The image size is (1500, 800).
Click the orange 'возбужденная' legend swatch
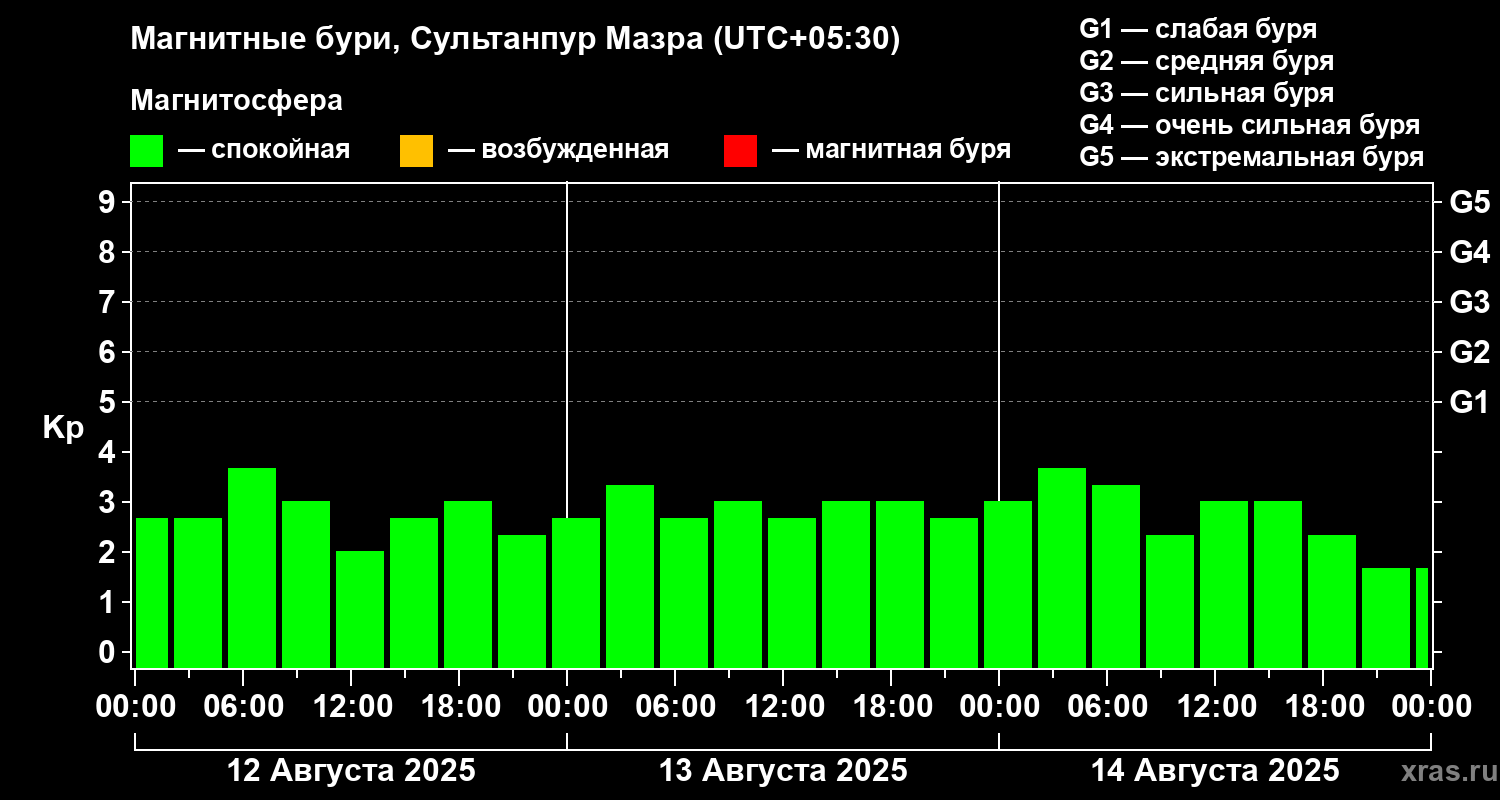point(416,151)
